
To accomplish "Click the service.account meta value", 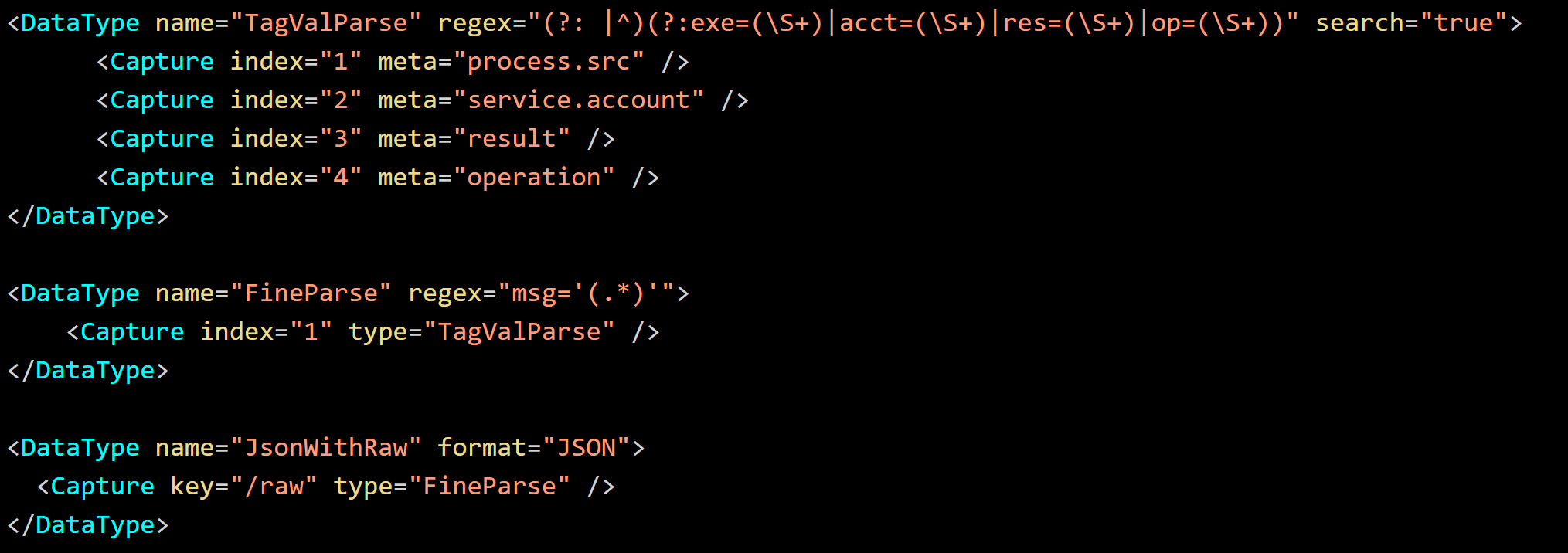I will coord(579,100).
